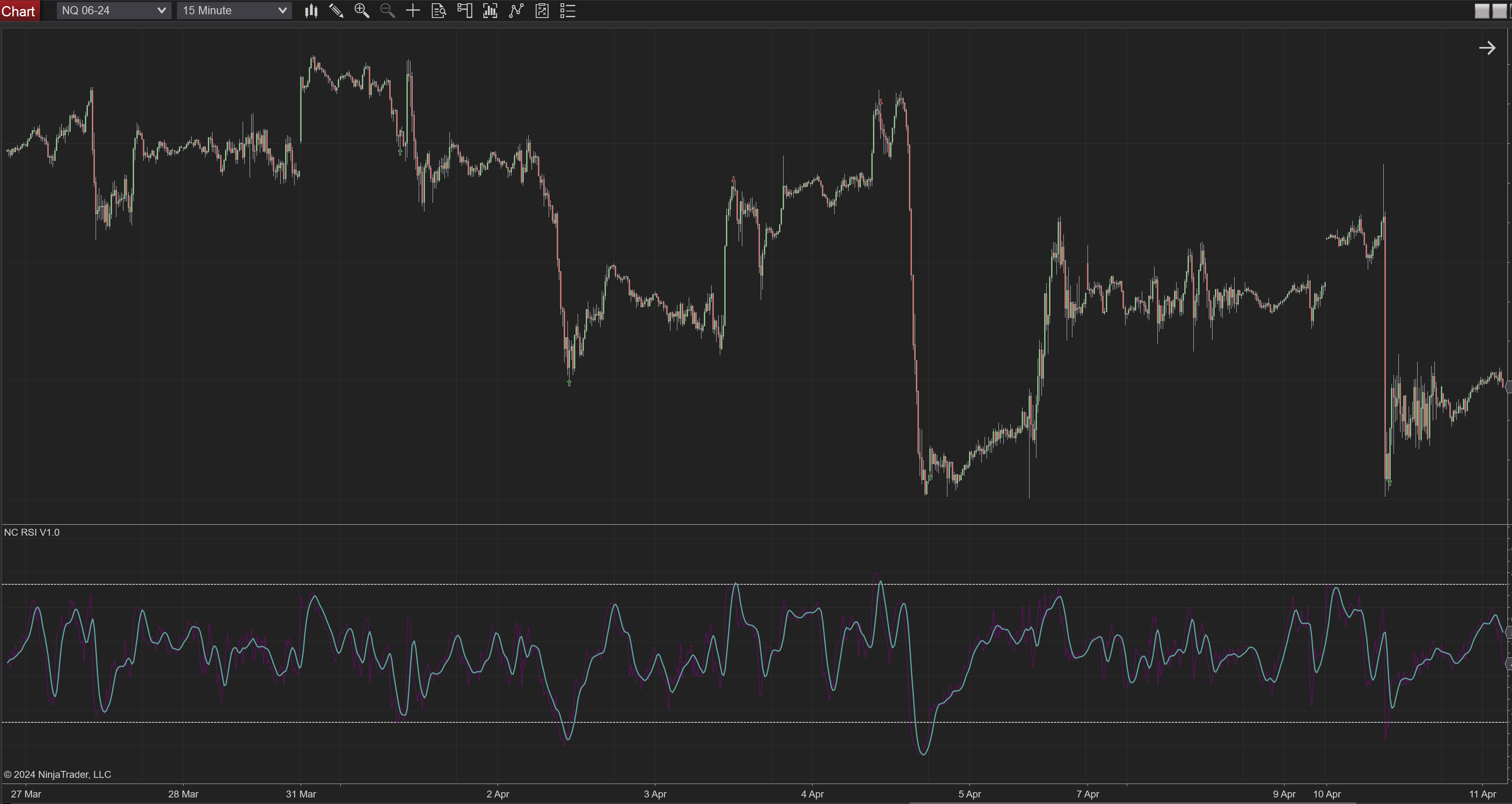Click the 4 Apr time axis label
1512x804 pixels.
tap(812, 794)
